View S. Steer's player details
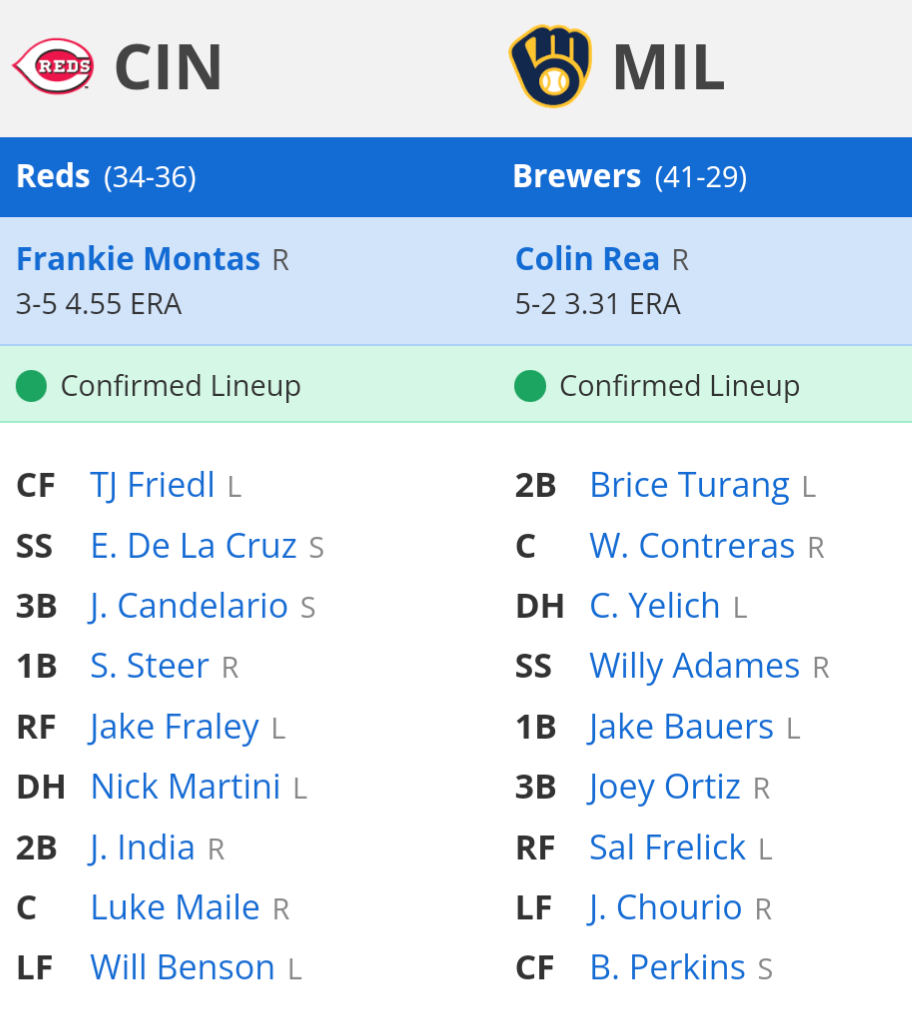 point(149,666)
